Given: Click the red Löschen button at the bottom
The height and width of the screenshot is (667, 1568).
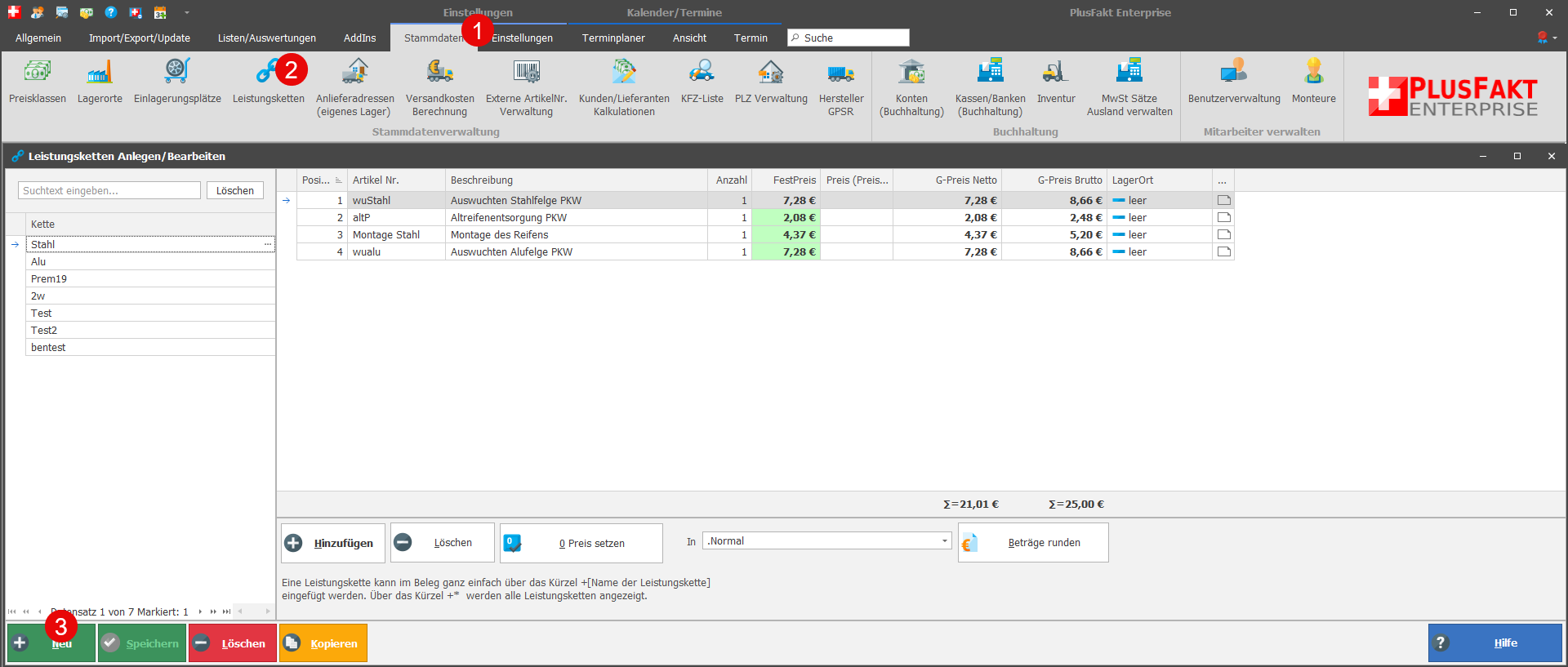Looking at the screenshot, I should click(x=233, y=643).
